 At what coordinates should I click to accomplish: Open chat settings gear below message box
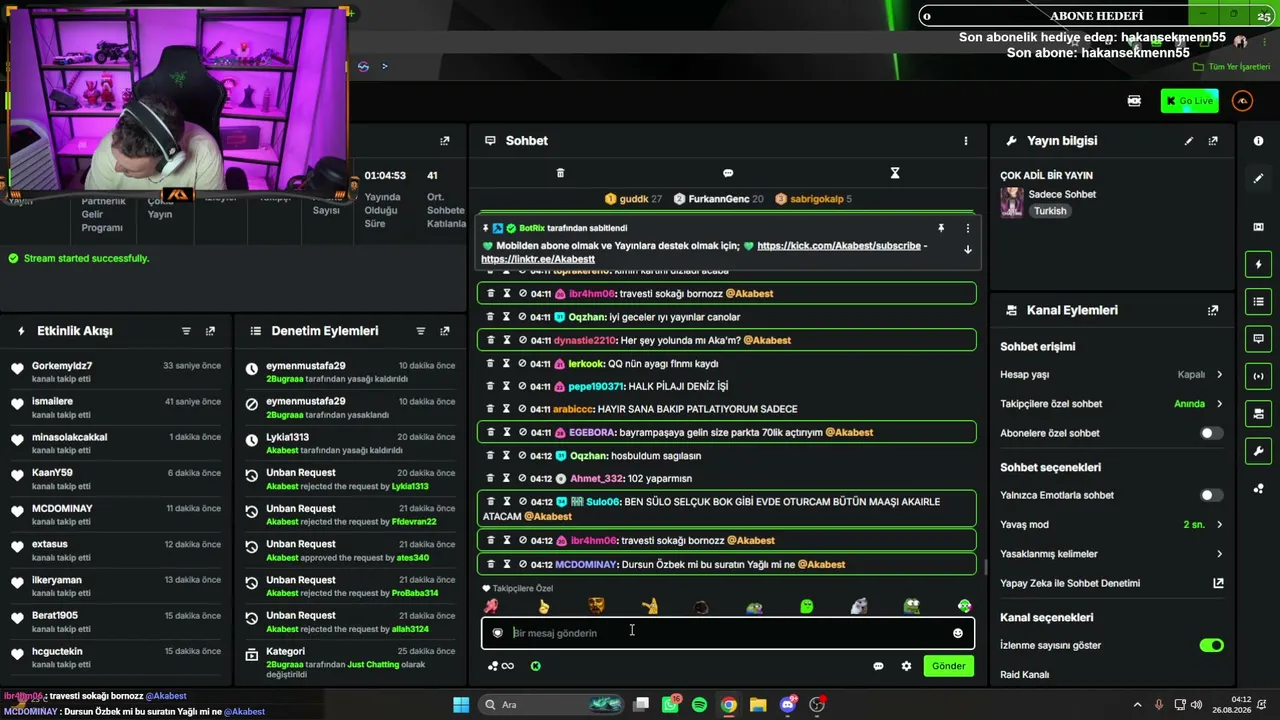pos(906,666)
